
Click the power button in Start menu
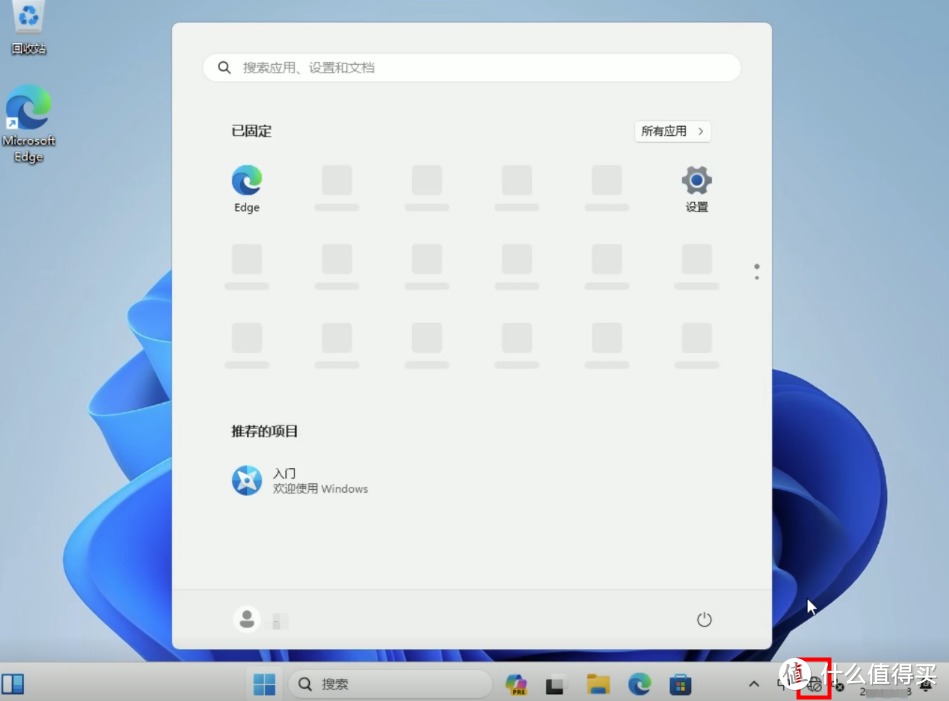tap(704, 619)
